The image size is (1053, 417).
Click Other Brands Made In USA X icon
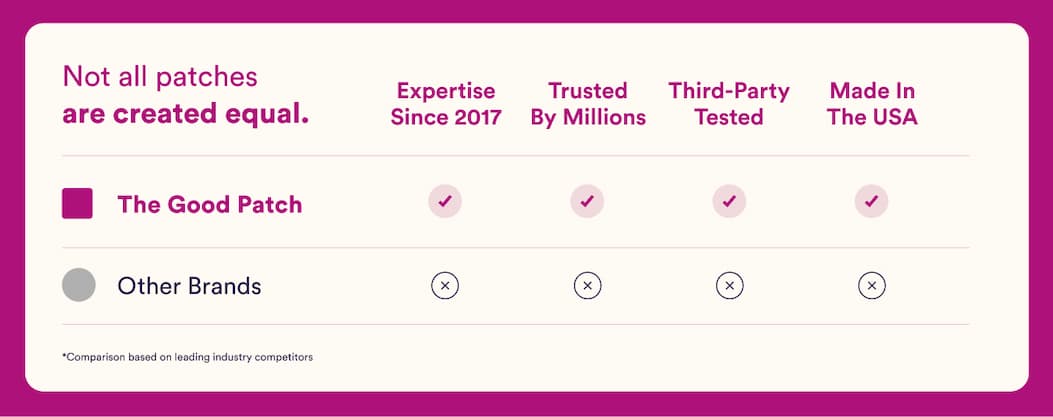tap(872, 286)
